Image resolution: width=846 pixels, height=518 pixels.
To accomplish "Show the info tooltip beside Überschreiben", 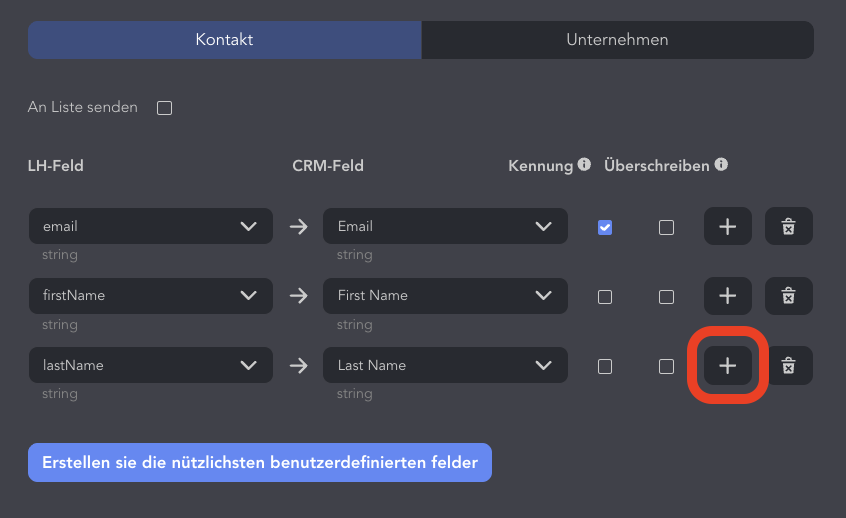I will (721, 165).
